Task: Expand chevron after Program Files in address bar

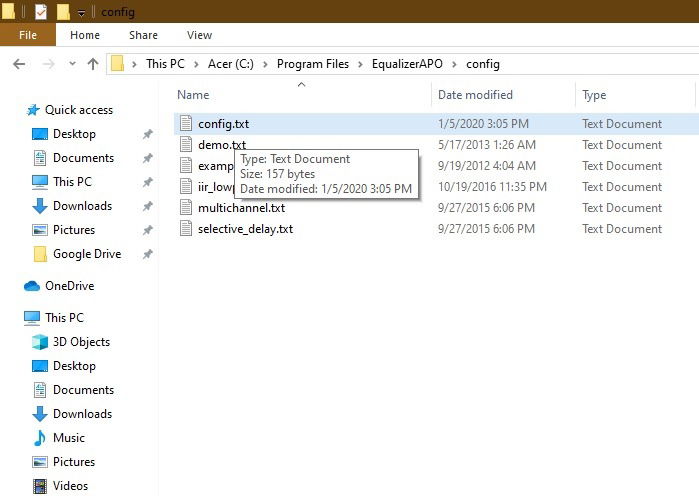Action: [x=360, y=64]
